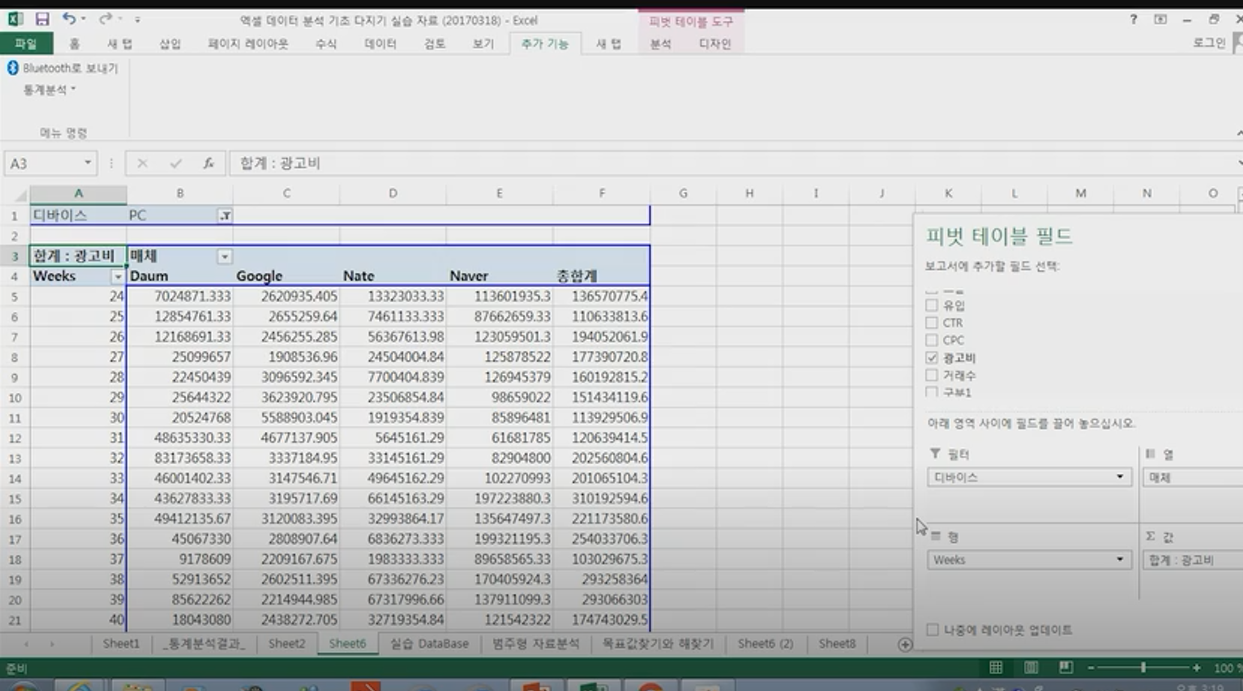This screenshot has height=691, width=1243.
Task: Click the cell labeled Google
Action: coord(286,276)
